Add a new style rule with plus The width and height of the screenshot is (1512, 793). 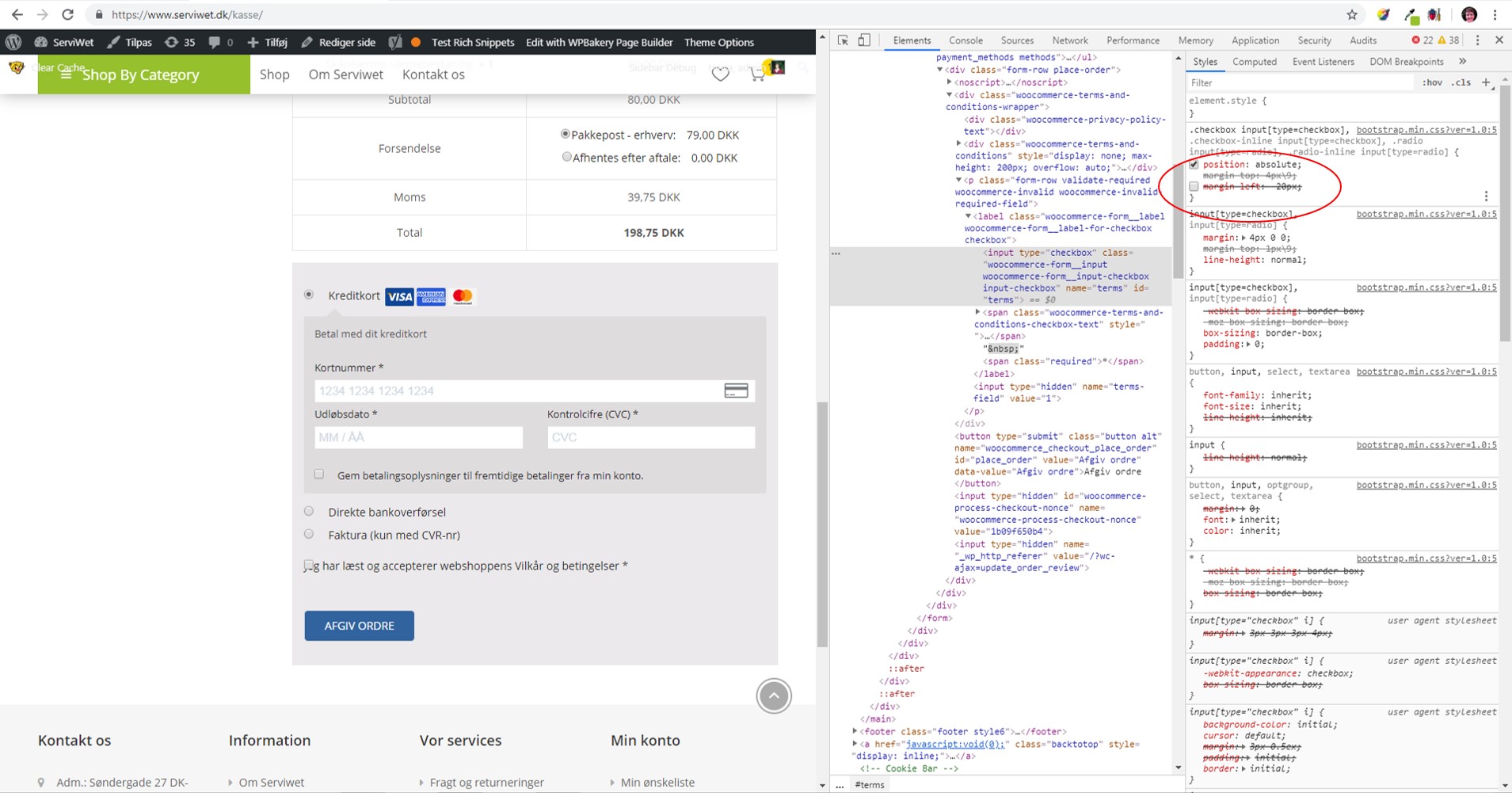[1486, 82]
